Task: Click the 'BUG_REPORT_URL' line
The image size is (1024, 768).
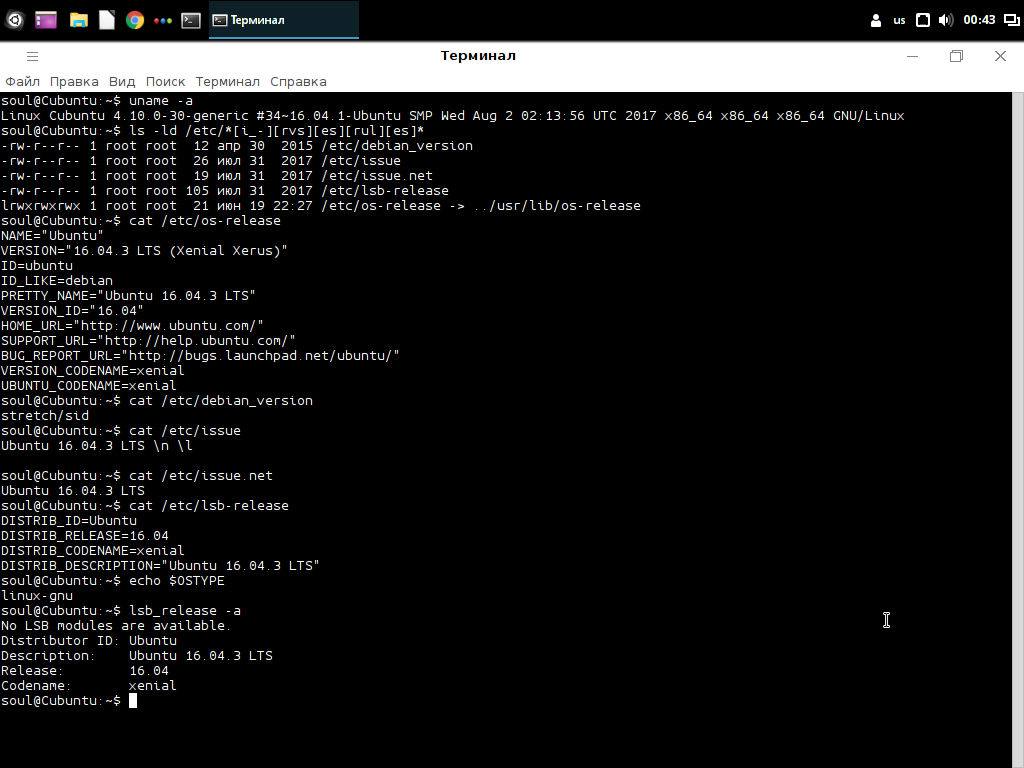Action: (x=200, y=356)
